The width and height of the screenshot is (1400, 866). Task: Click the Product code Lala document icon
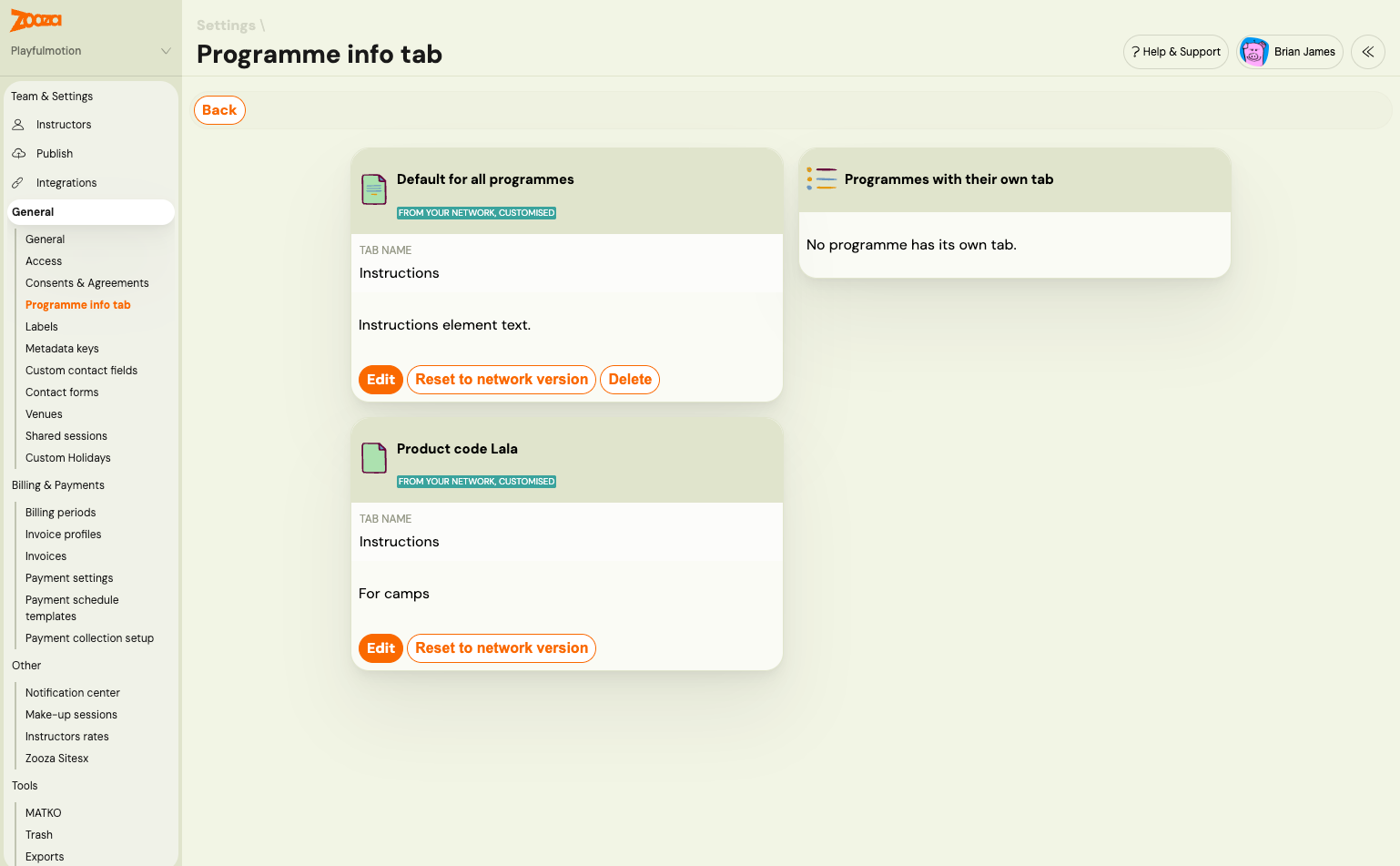point(374,458)
